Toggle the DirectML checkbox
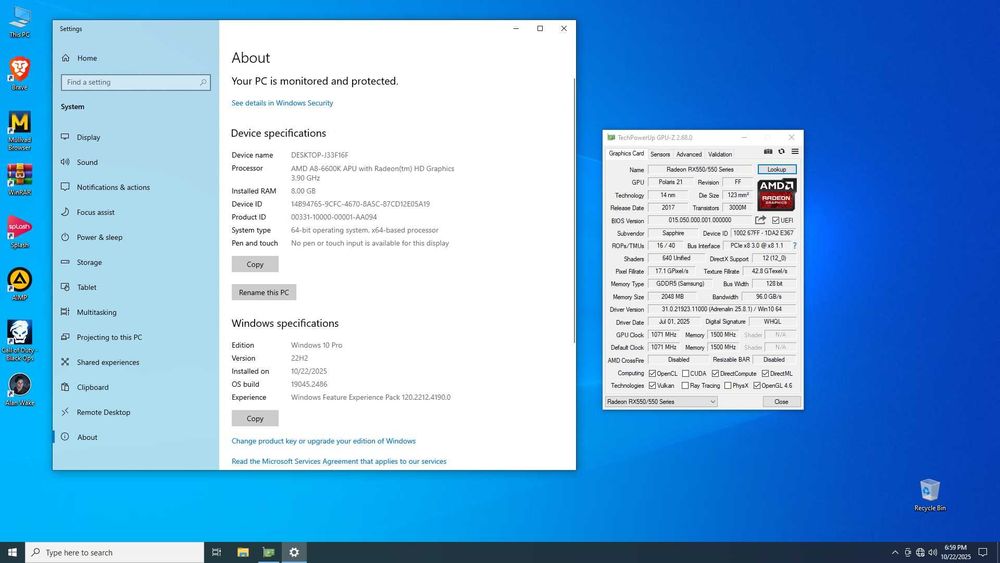Viewport: 1000px width, 563px height. click(765, 374)
